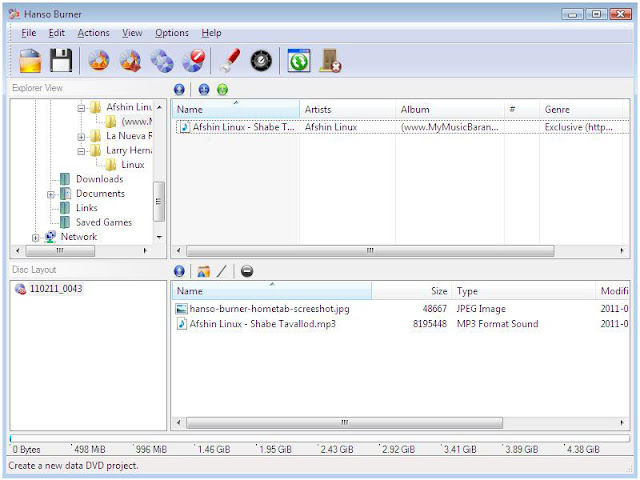Click the disc capacity progress bar
This screenshot has width=640, height=480.
click(x=320, y=438)
